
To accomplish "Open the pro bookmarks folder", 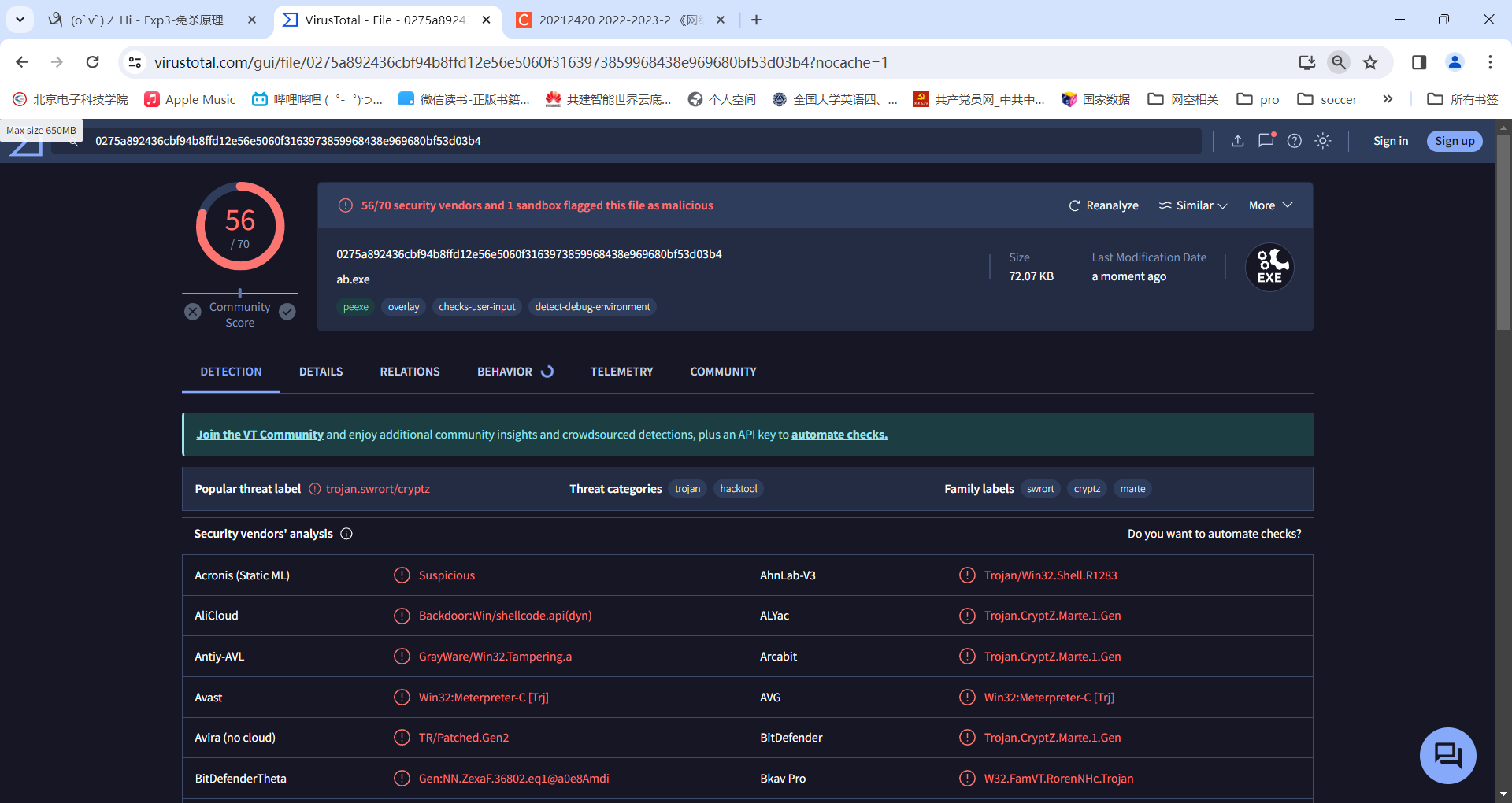I will tap(1258, 99).
